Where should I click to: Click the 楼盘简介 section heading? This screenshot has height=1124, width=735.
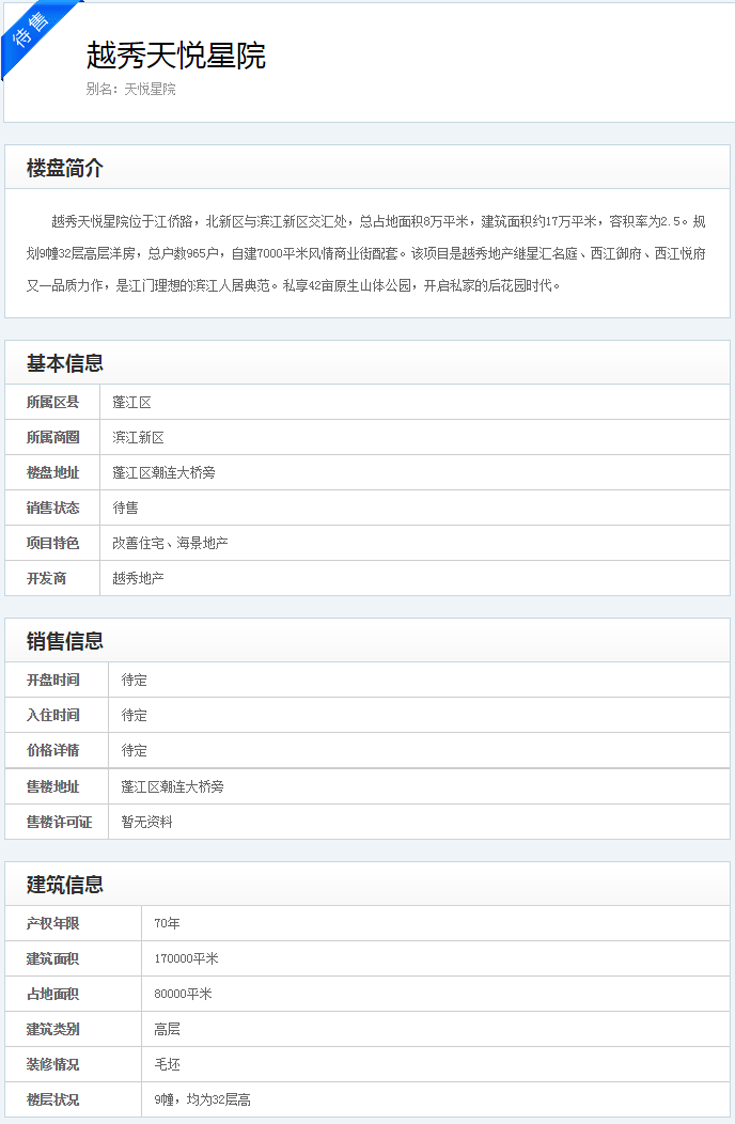[x=65, y=168]
